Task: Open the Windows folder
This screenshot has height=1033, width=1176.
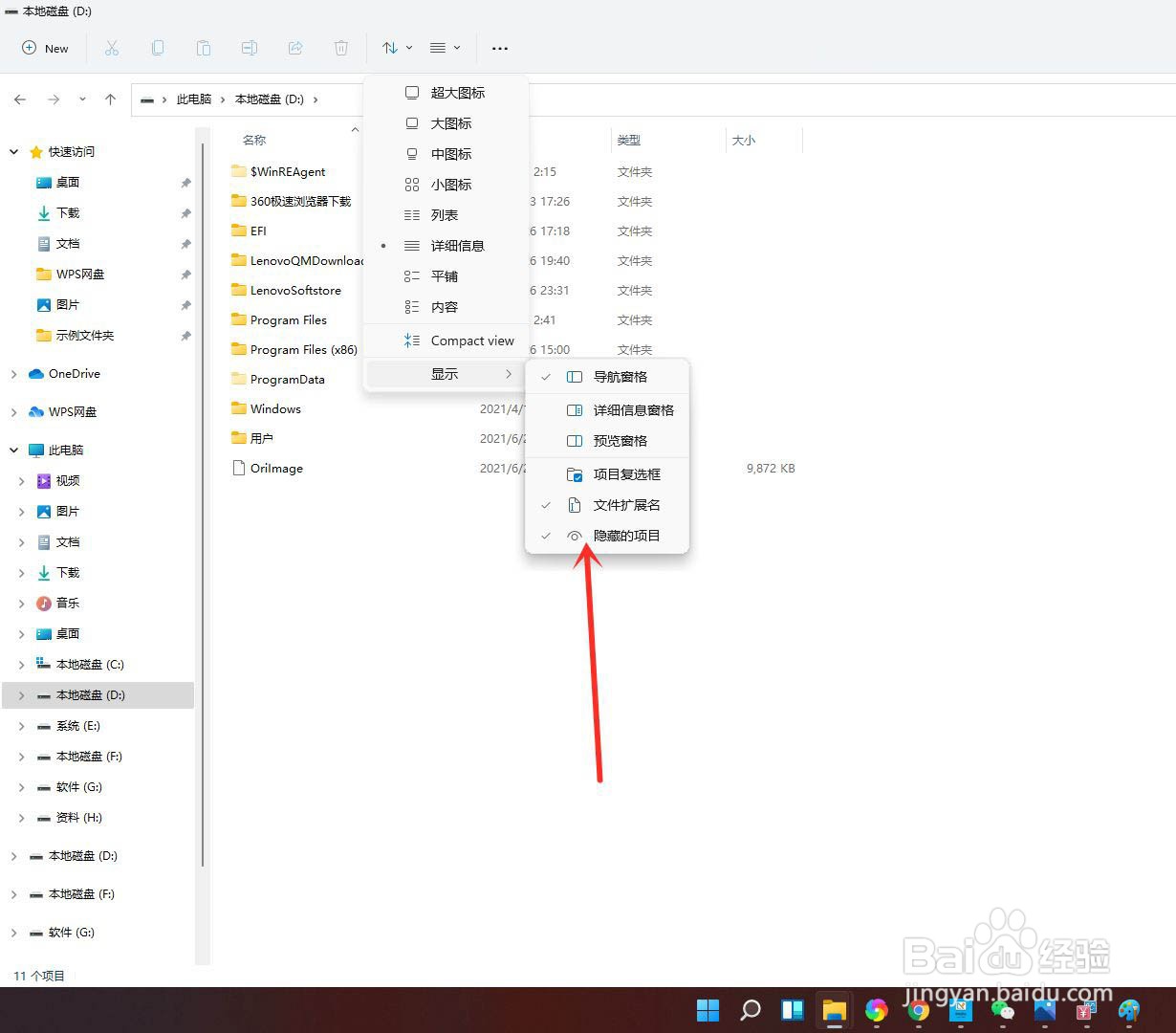Action: point(266,409)
